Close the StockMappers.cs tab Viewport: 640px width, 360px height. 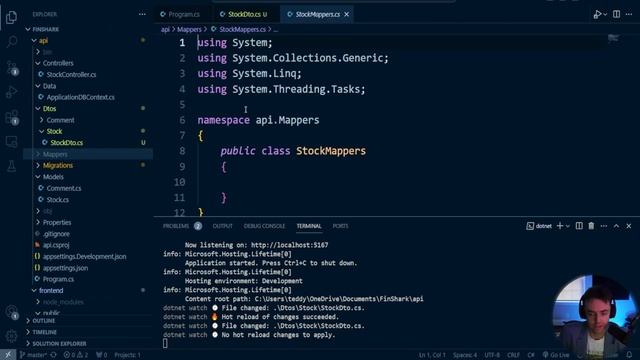click(x=347, y=14)
